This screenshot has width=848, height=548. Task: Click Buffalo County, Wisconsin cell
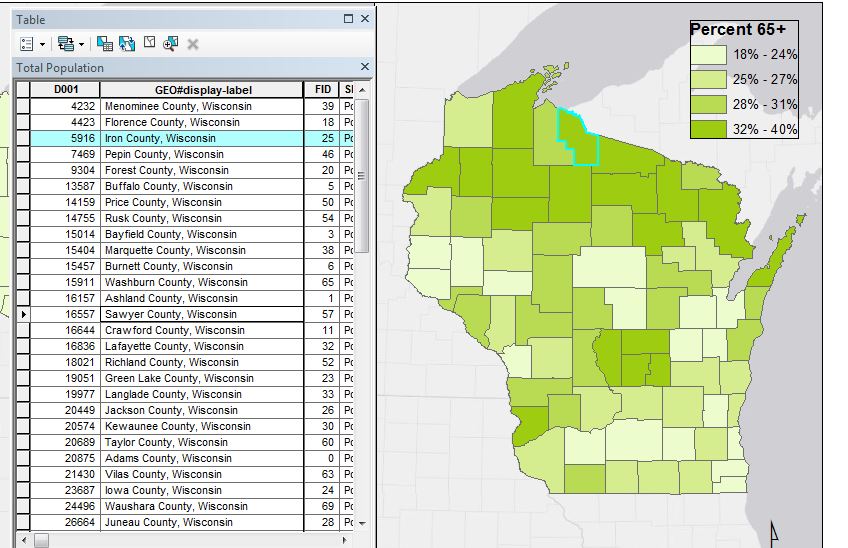tap(202, 186)
